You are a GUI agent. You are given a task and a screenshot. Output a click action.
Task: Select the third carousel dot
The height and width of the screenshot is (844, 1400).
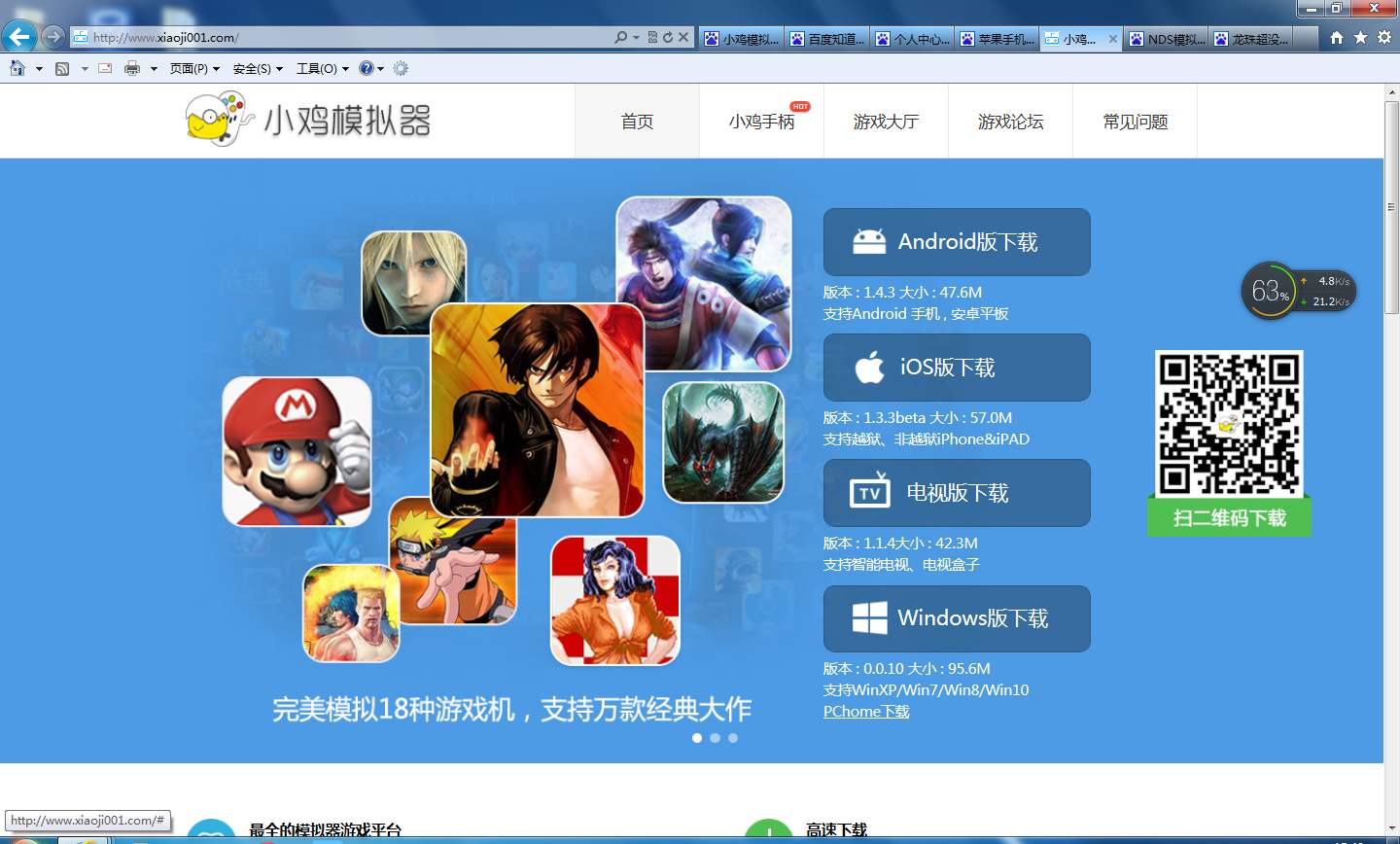coord(733,738)
